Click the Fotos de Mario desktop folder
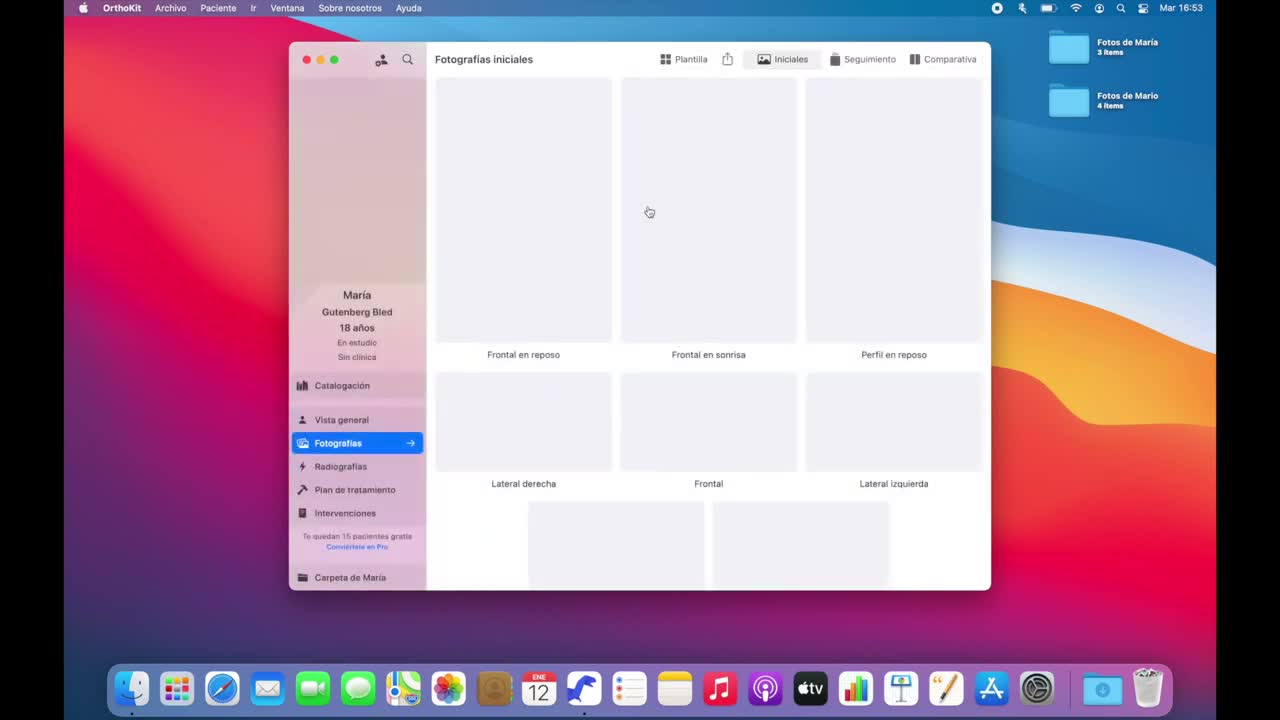Viewport: 1280px width, 720px height. point(1069,101)
